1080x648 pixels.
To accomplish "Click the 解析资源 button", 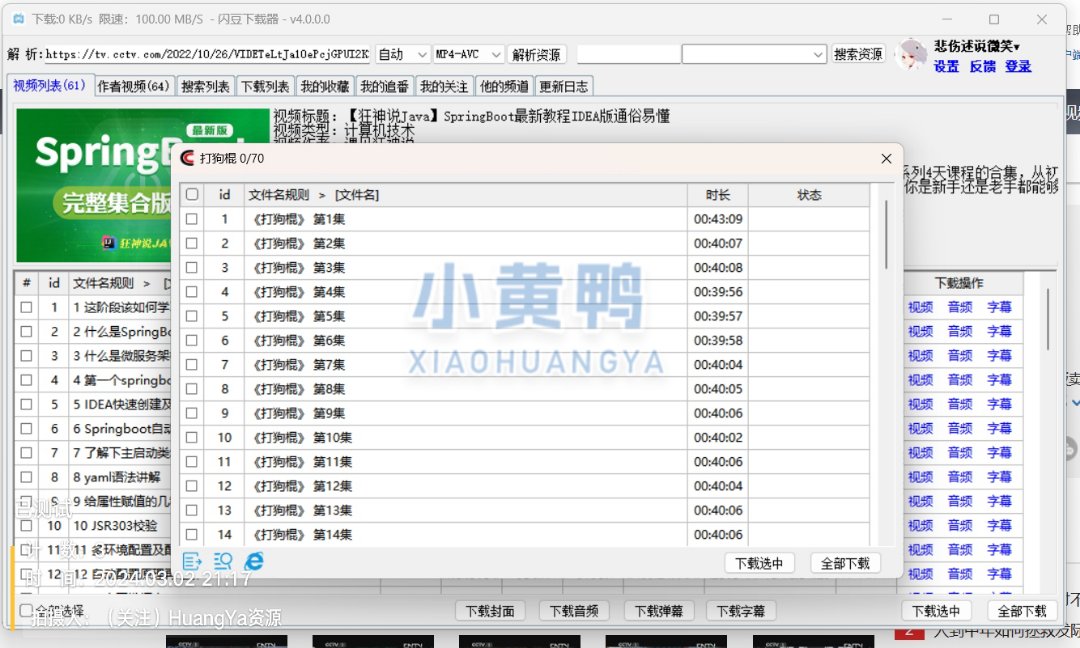I will coord(537,54).
